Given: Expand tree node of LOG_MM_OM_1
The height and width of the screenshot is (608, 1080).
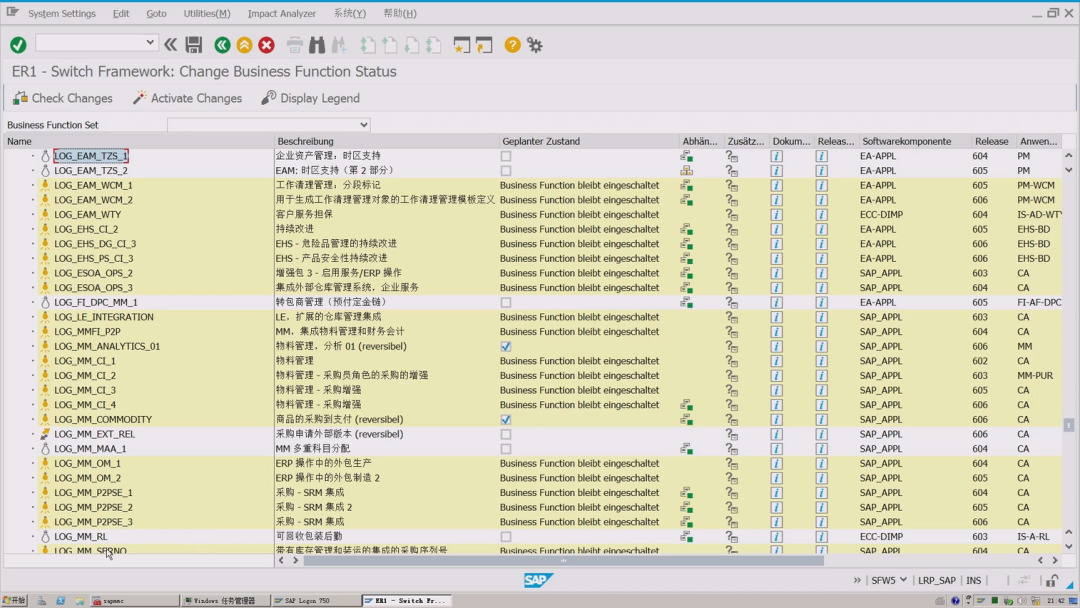Looking at the screenshot, I should 32,463.
